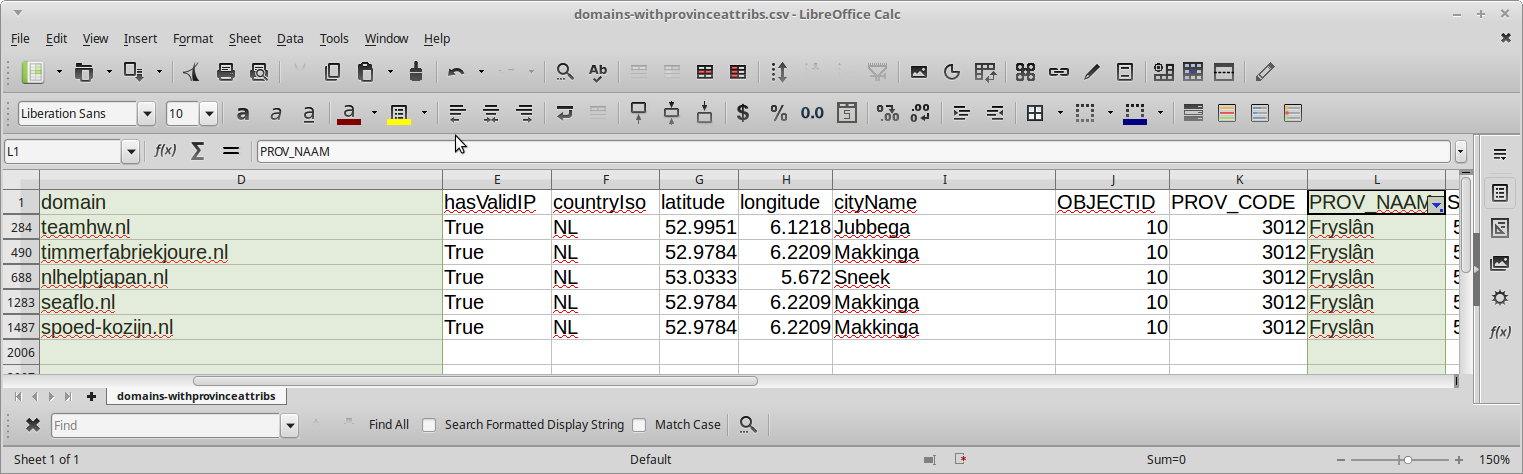Open the sidebar Navigator icon

(x=1500, y=298)
